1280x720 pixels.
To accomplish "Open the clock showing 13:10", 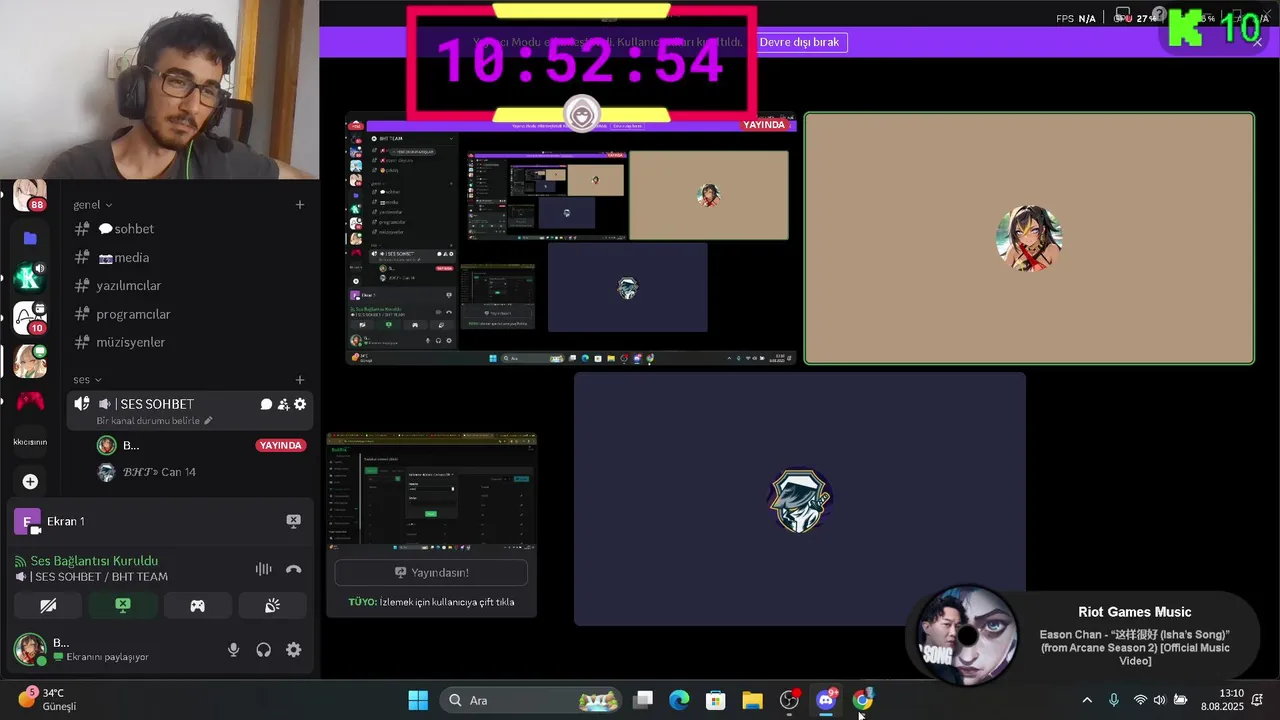I will tap(1222, 700).
